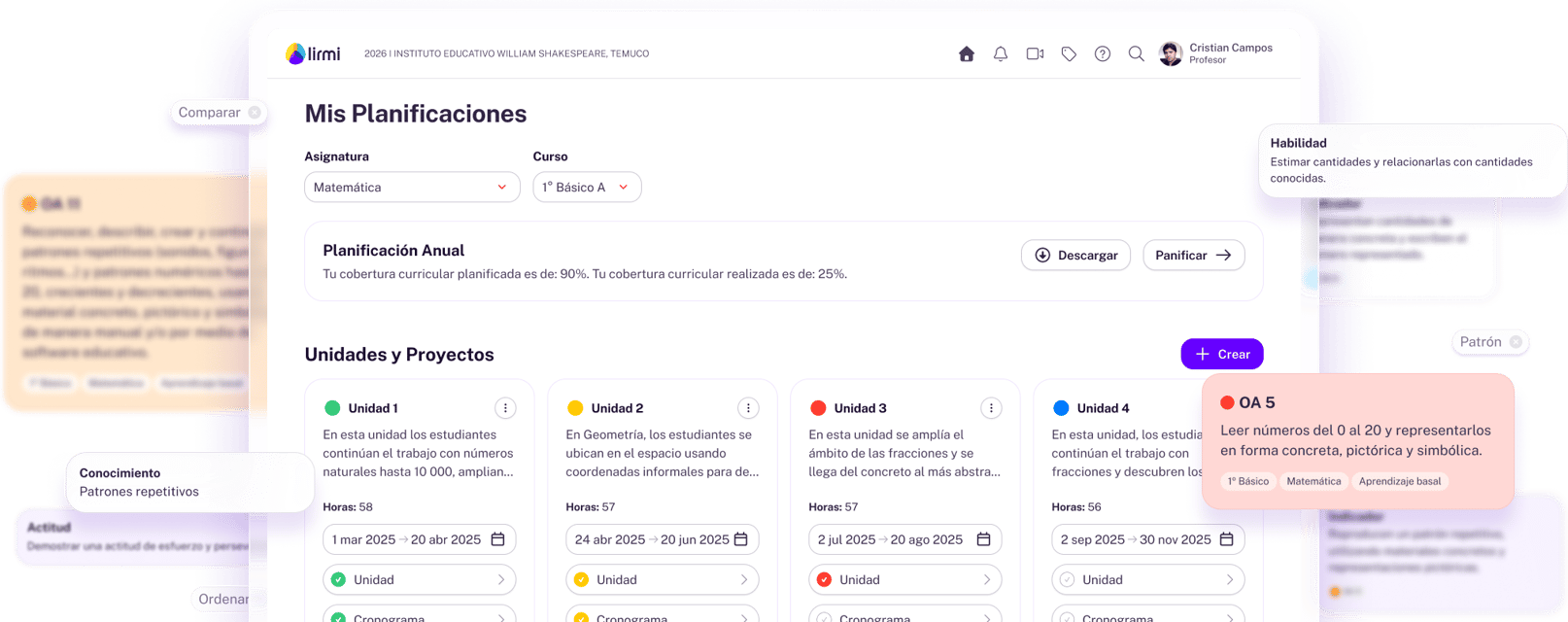The image size is (1568, 622).
Task: Open notifications bell
Action: point(1001,54)
